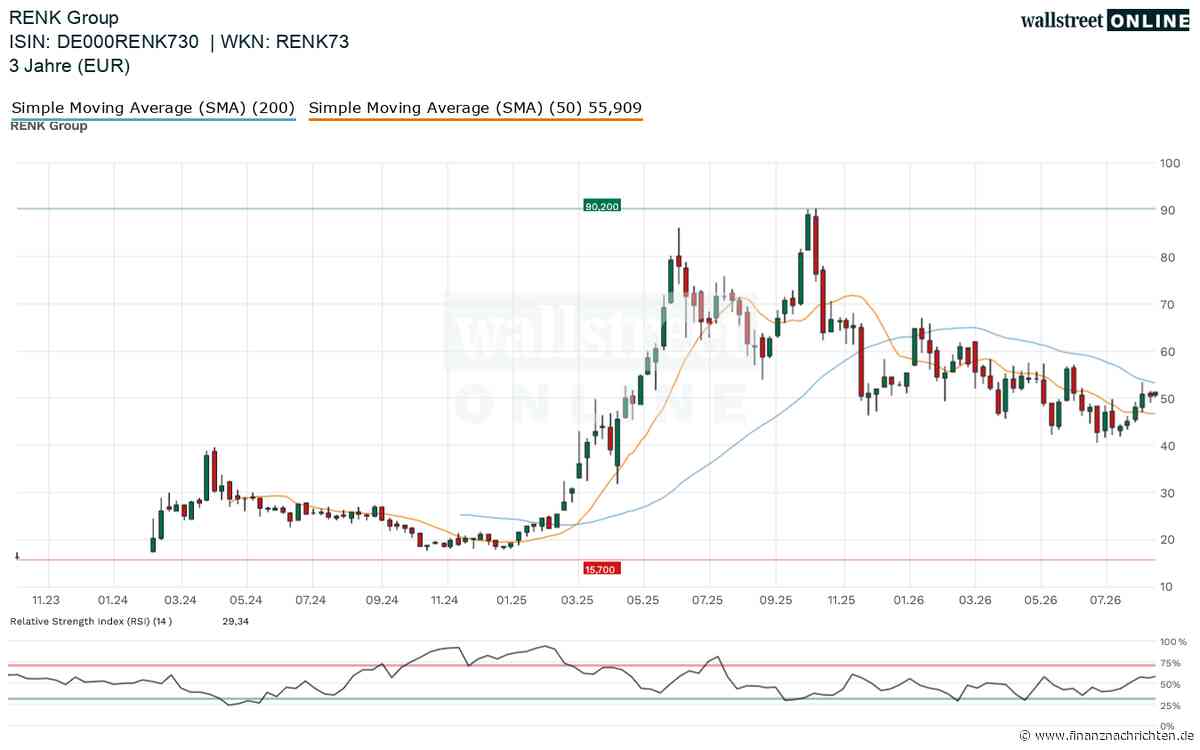Select the SMA (200) legend entry
The height and width of the screenshot is (750, 1200).
click(153, 108)
